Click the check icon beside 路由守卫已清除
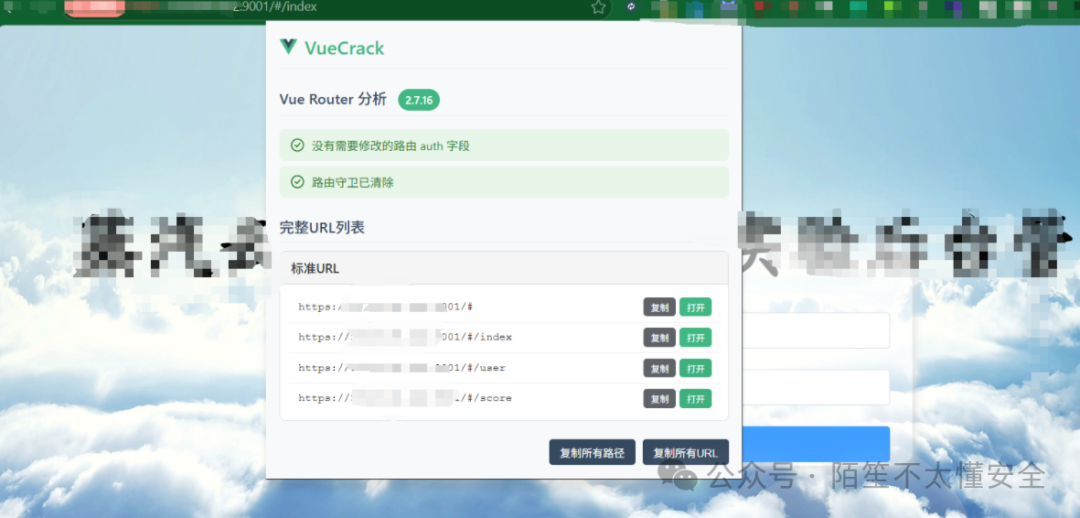The width and height of the screenshot is (1080, 518). (x=298, y=182)
